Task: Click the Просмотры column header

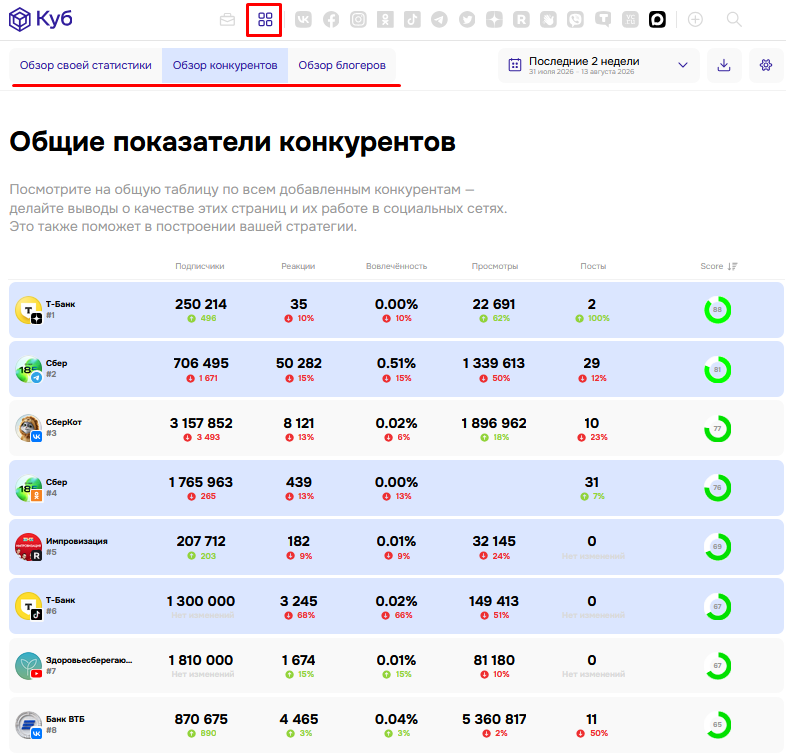Action: click(495, 266)
